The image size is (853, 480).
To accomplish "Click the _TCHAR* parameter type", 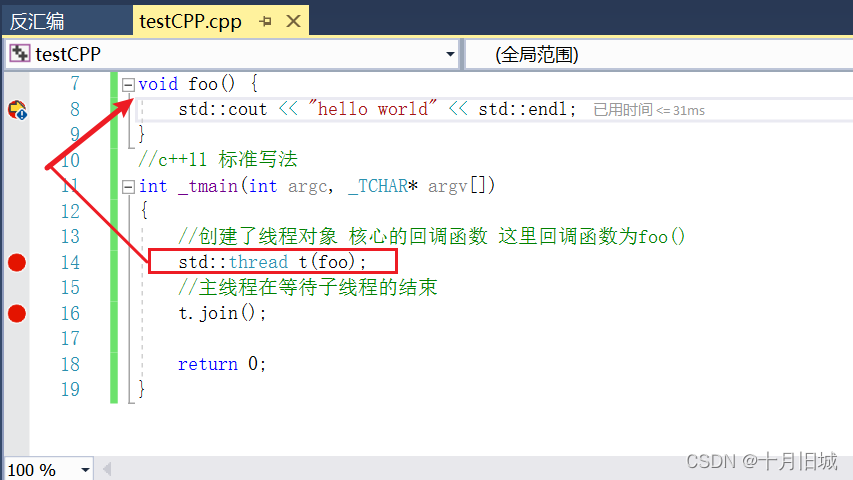I will (x=384, y=186).
